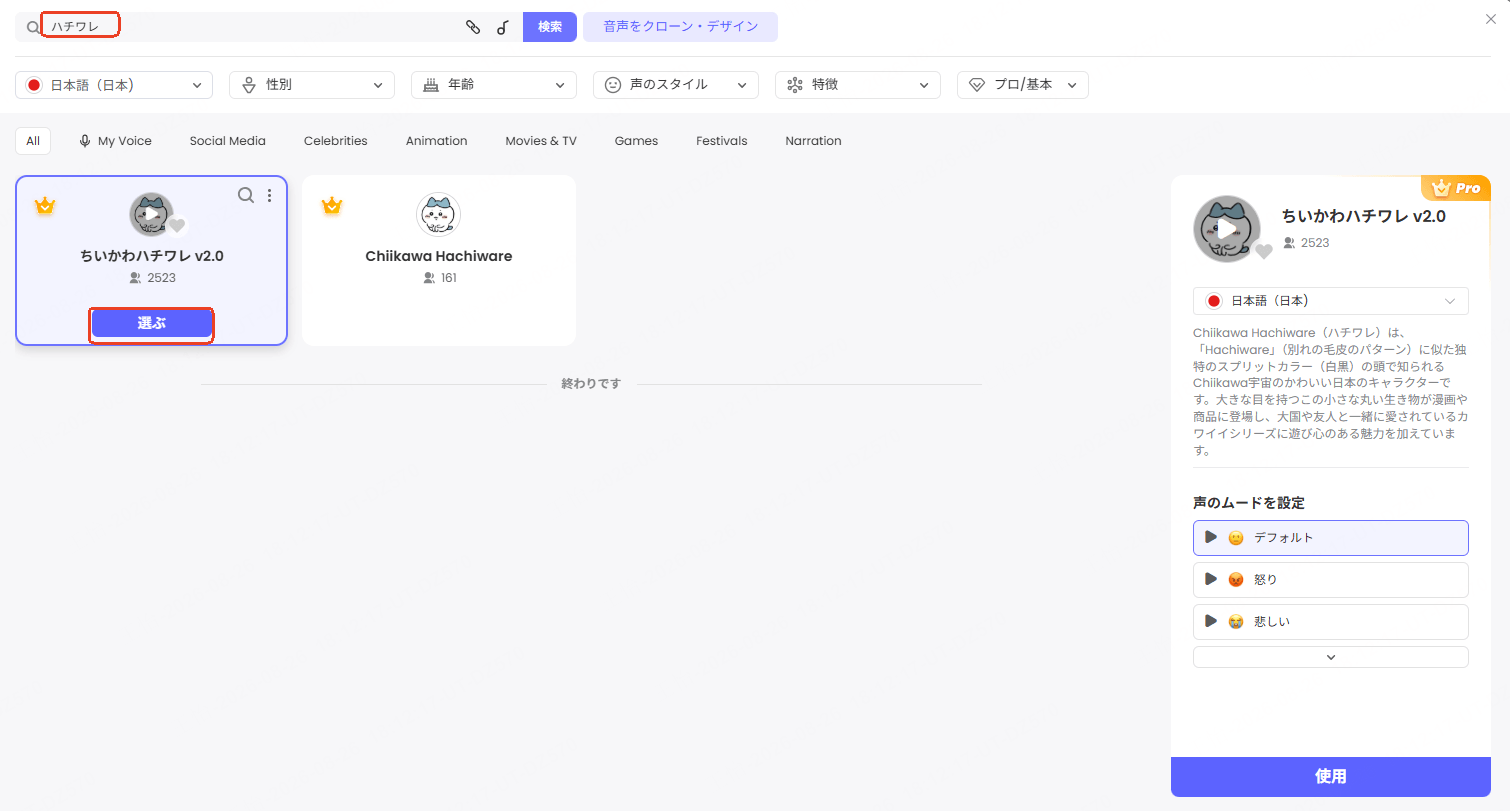
Task: Expand the 年齢 filter dropdown
Action: 494,85
